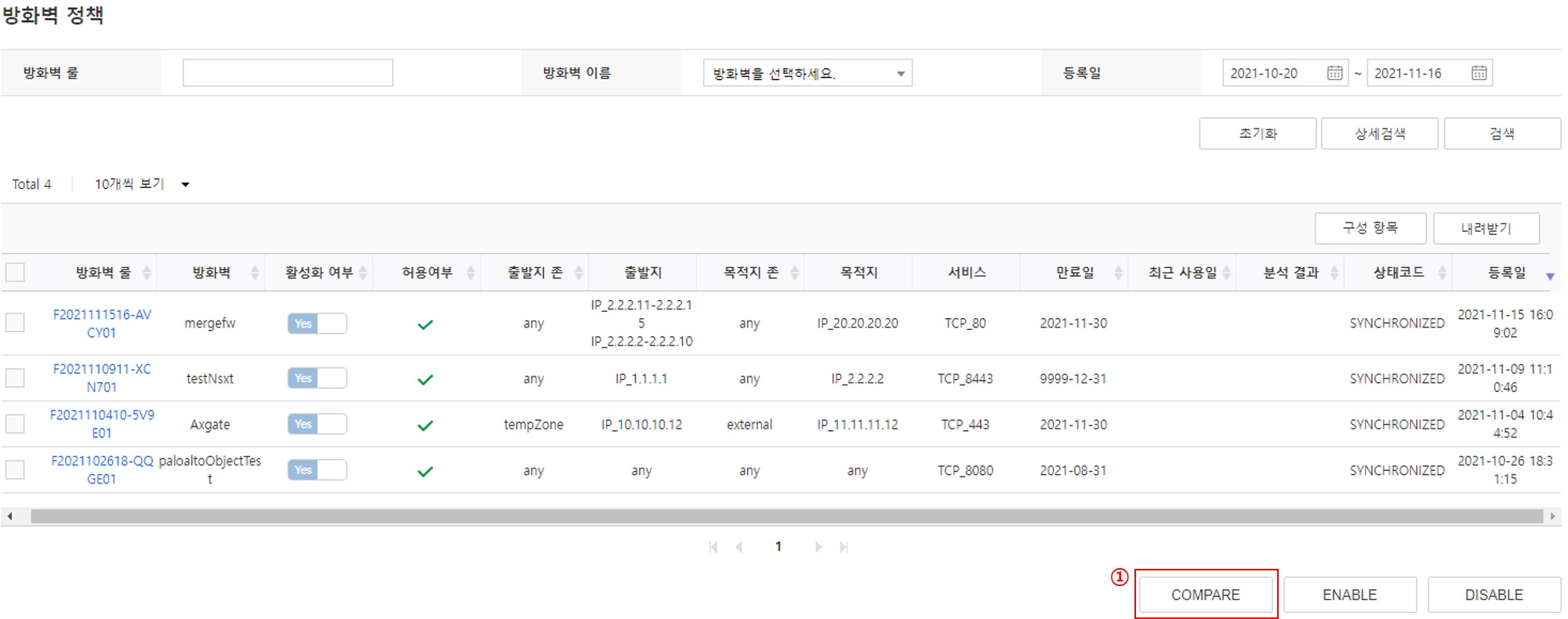Check the row checkbox for testNsxt rule
The height and width of the screenshot is (619, 1568).
15,378
